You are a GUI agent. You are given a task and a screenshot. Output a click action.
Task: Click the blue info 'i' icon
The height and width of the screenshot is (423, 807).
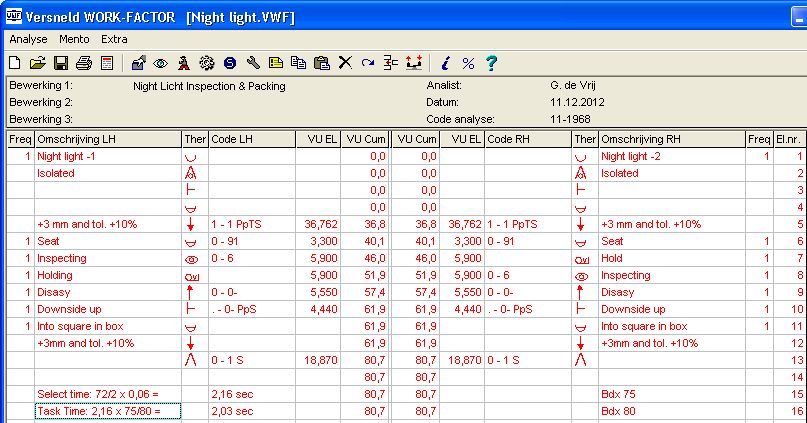(445, 63)
